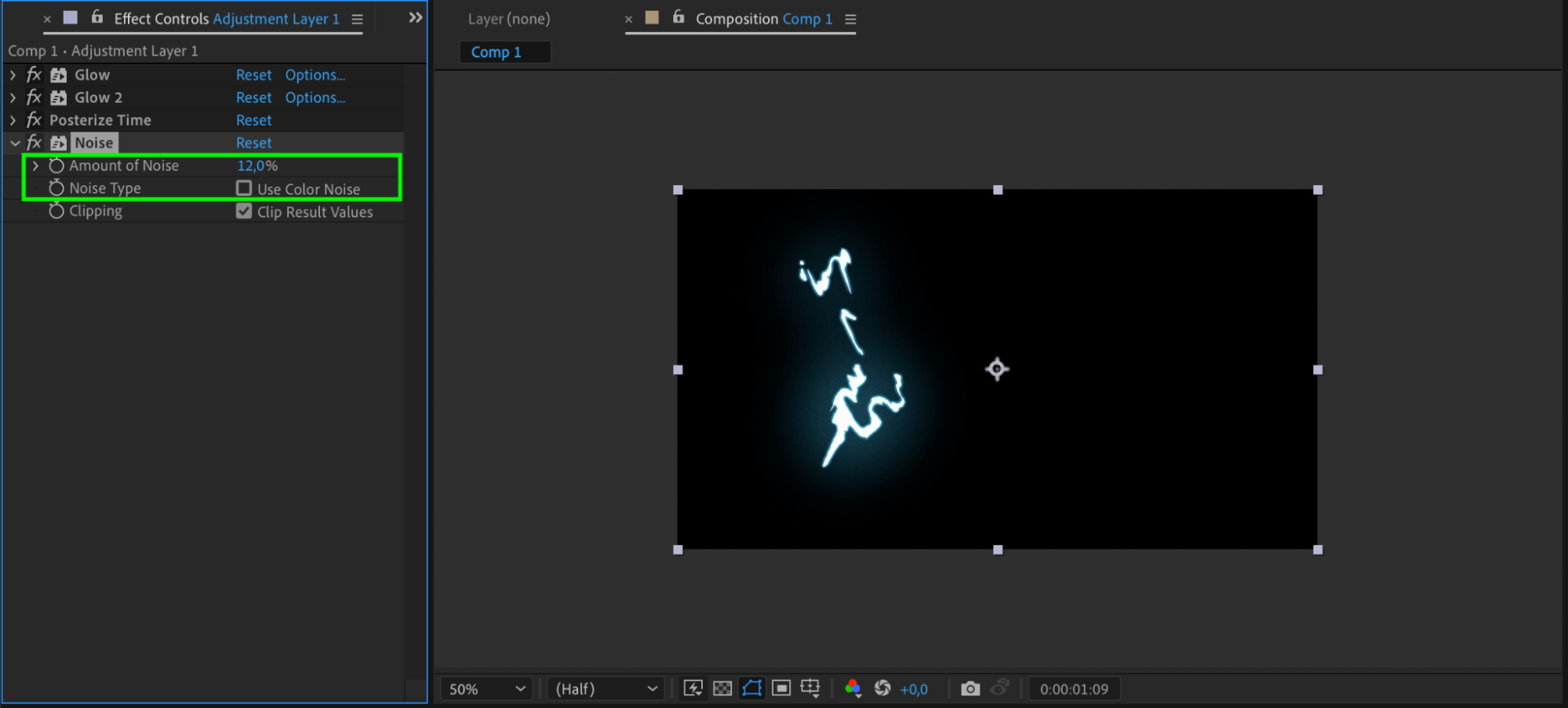Disable the Posterize Time fx switch

(34, 120)
